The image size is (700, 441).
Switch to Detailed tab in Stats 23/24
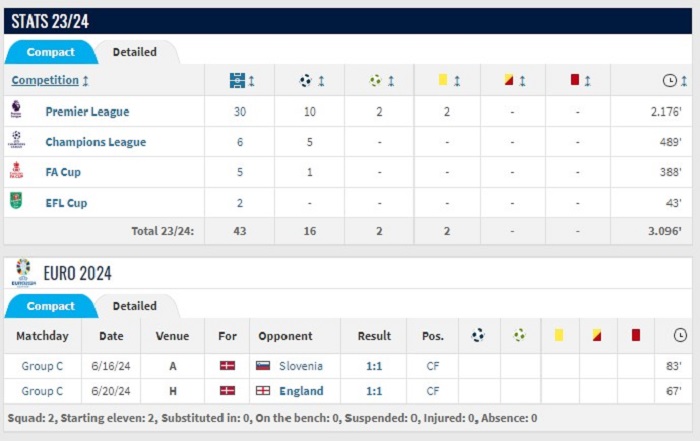pyautogui.click(x=134, y=52)
